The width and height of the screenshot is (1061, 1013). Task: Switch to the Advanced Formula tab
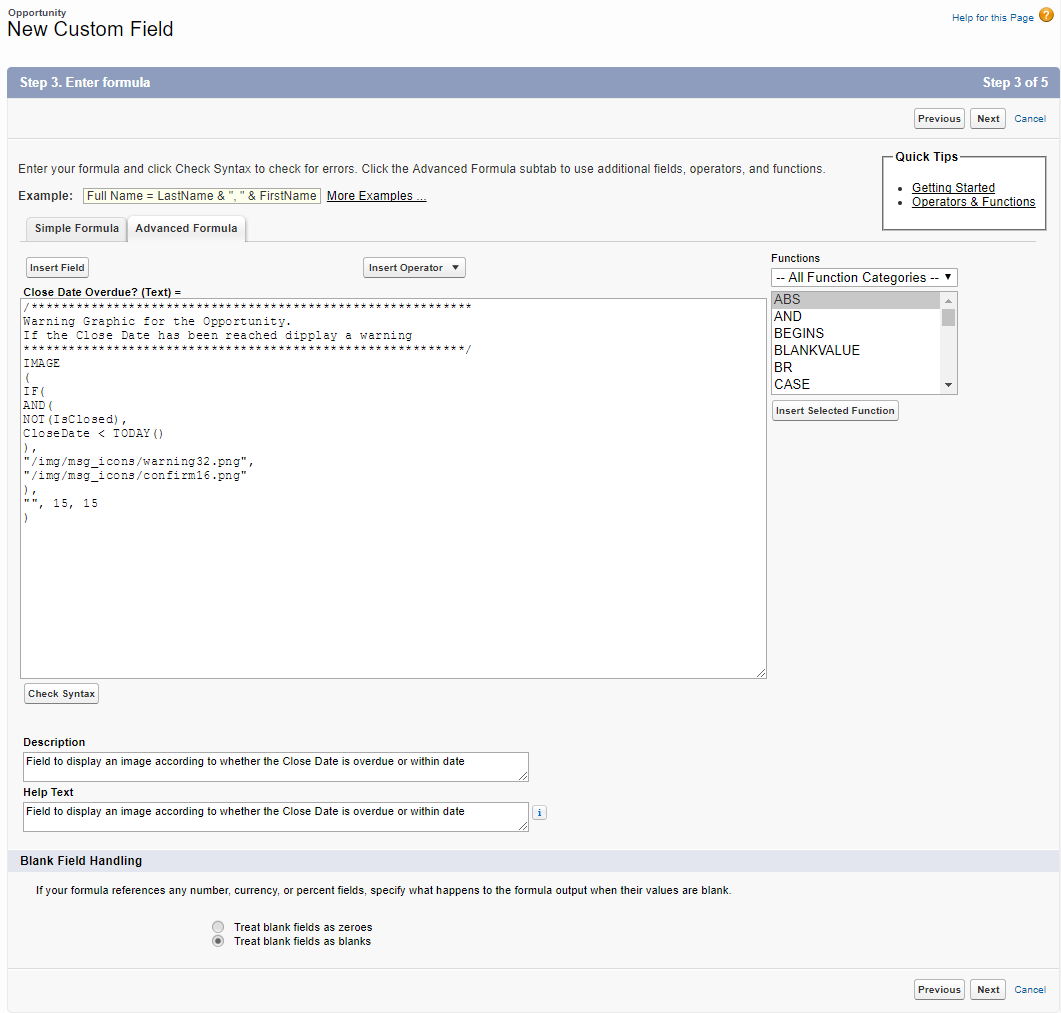coord(186,228)
